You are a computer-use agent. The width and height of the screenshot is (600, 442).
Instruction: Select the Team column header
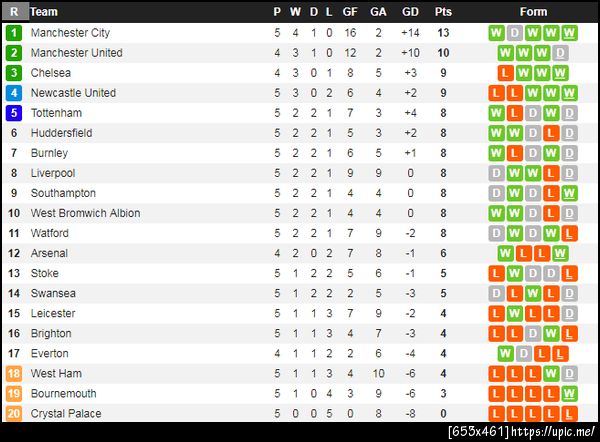[44, 12]
